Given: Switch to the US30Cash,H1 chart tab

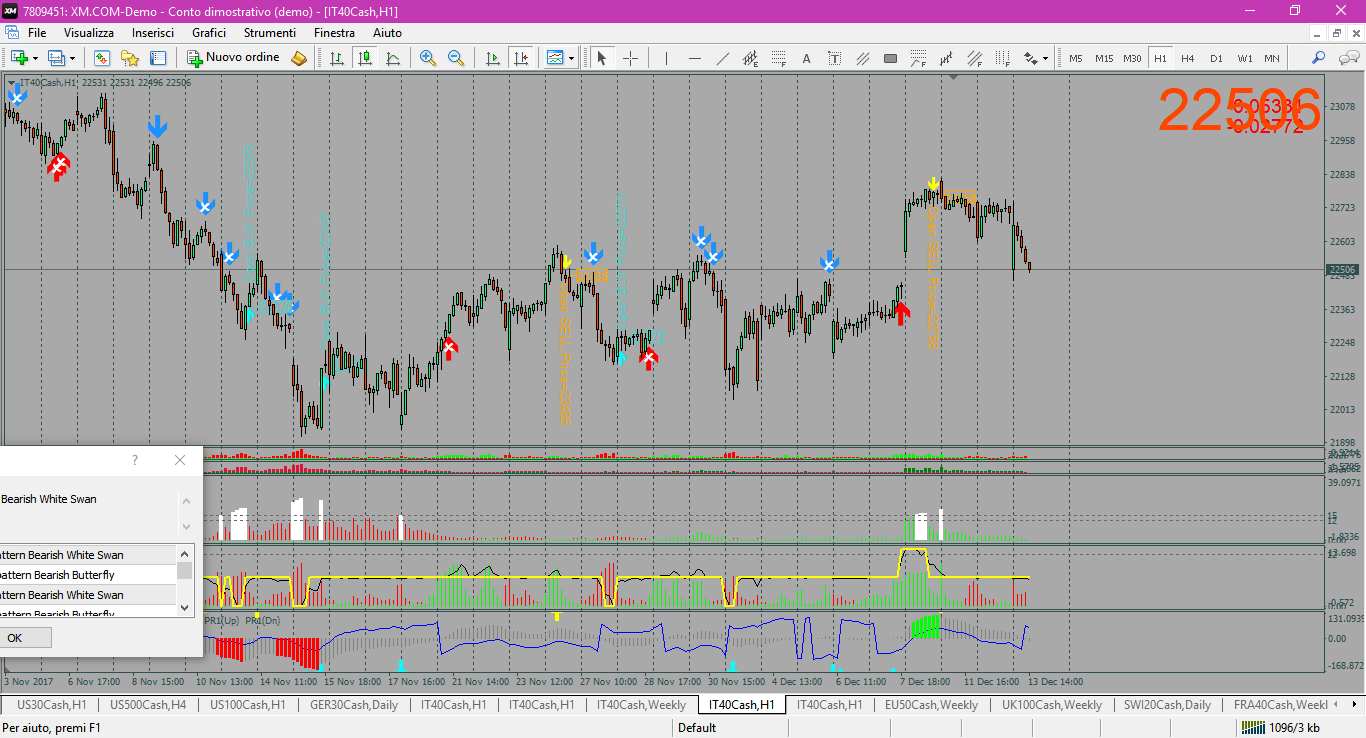Looking at the screenshot, I should pyautogui.click(x=52, y=705).
